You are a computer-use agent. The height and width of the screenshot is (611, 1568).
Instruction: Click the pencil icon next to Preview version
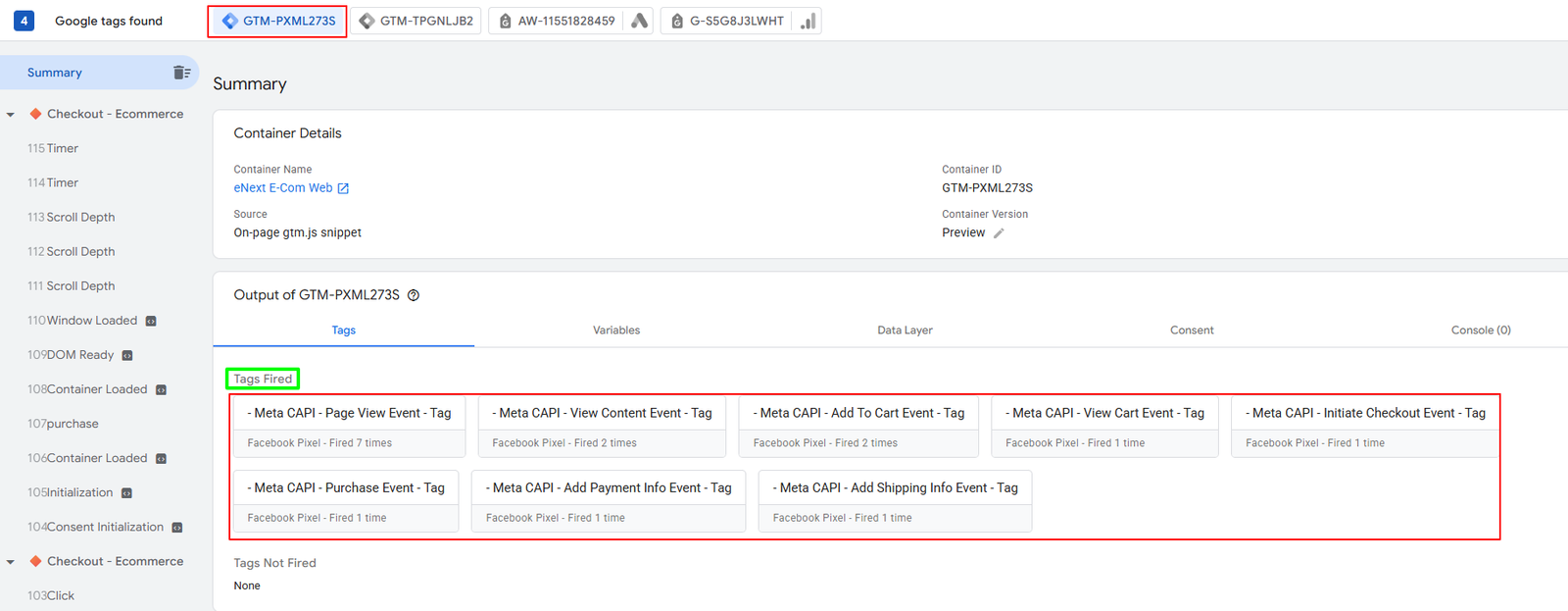pyautogui.click(x=999, y=233)
